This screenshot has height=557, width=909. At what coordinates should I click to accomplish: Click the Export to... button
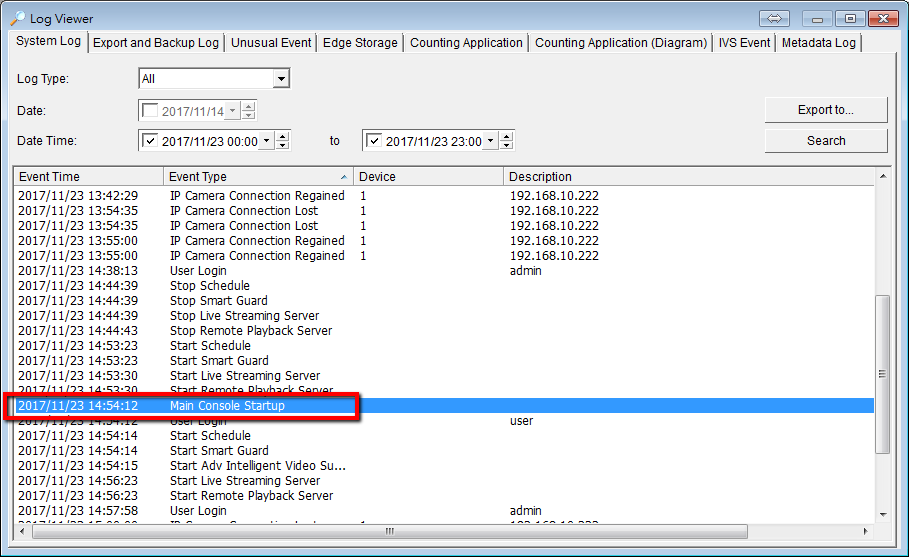825,110
